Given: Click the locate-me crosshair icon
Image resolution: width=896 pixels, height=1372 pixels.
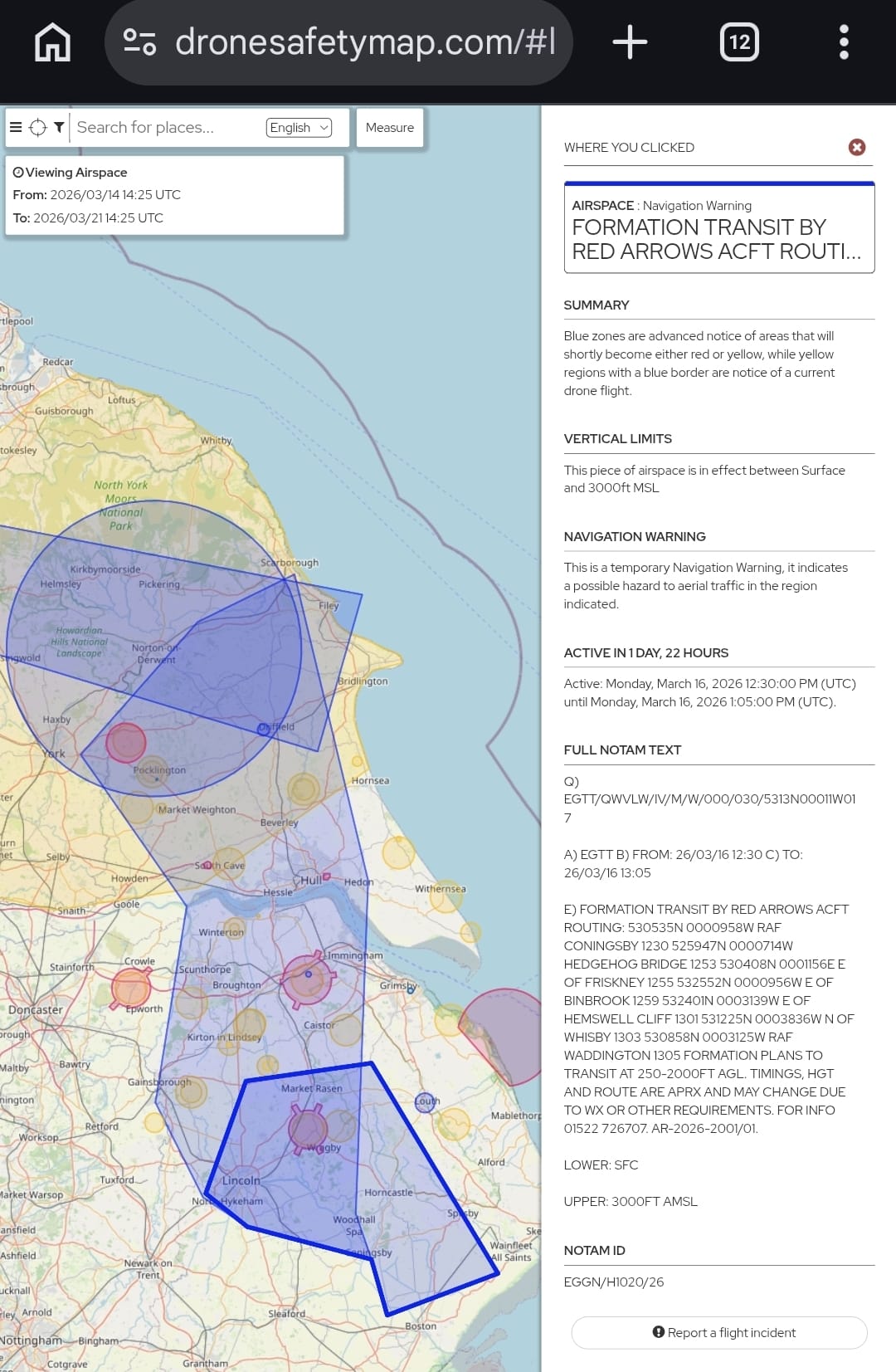Looking at the screenshot, I should pos(38,127).
